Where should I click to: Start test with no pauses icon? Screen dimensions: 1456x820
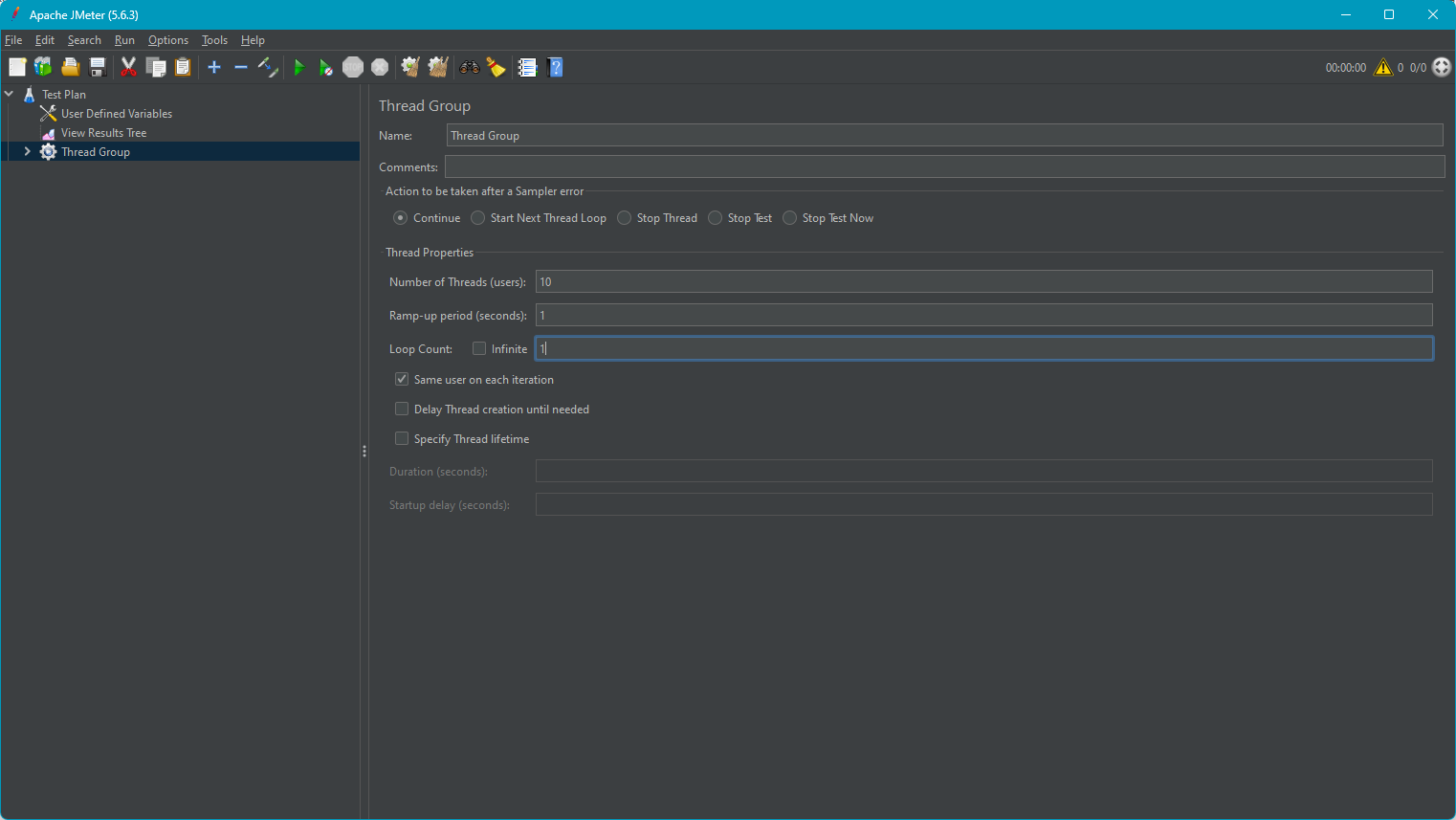(326, 67)
